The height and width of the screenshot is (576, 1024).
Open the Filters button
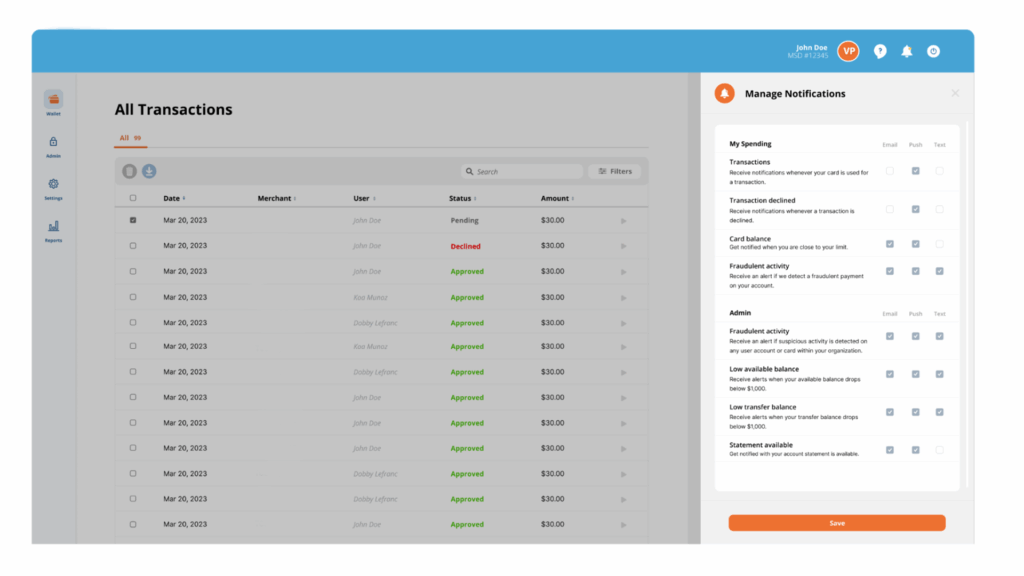click(615, 171)
